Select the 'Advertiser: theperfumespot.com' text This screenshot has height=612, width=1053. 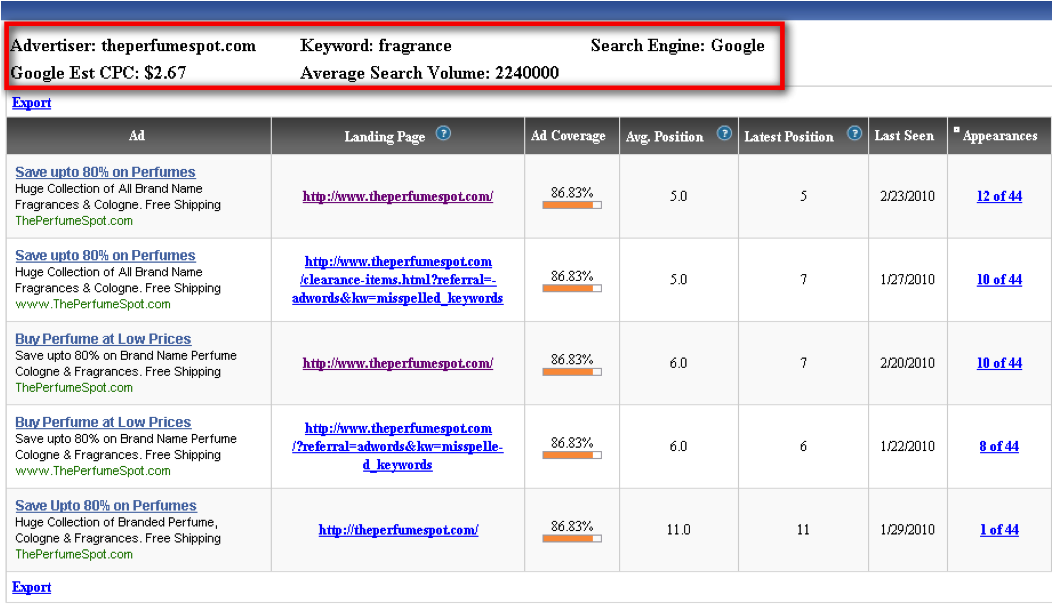coord(133,46)
